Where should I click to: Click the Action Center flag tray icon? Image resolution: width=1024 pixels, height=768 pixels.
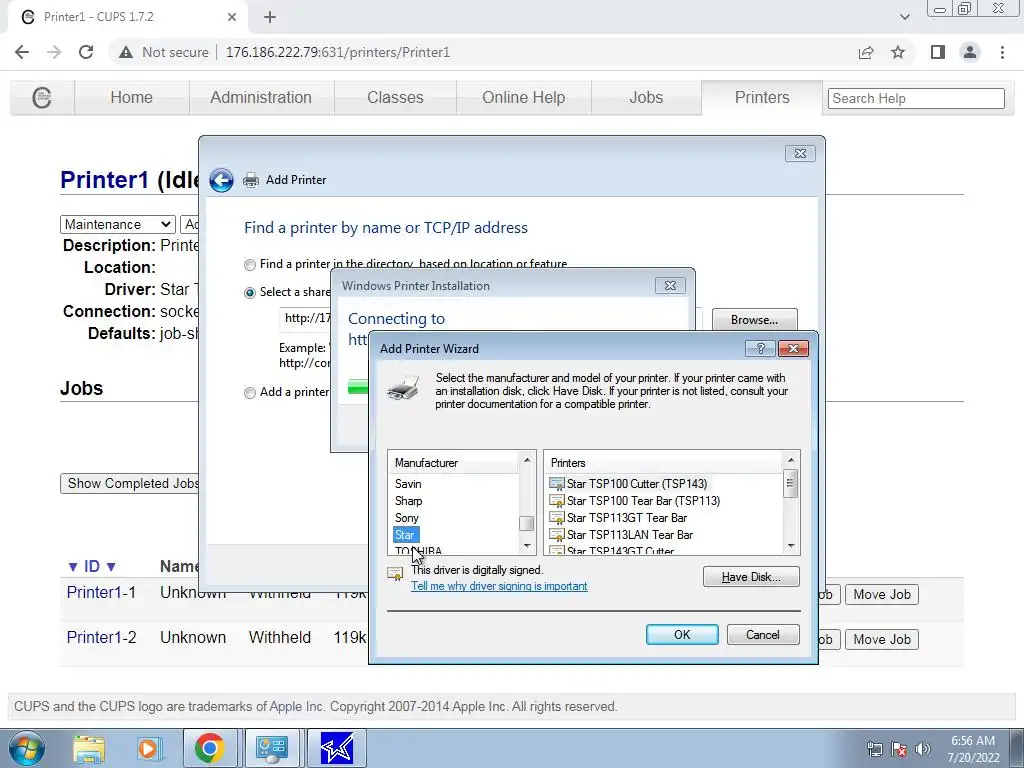899,749
